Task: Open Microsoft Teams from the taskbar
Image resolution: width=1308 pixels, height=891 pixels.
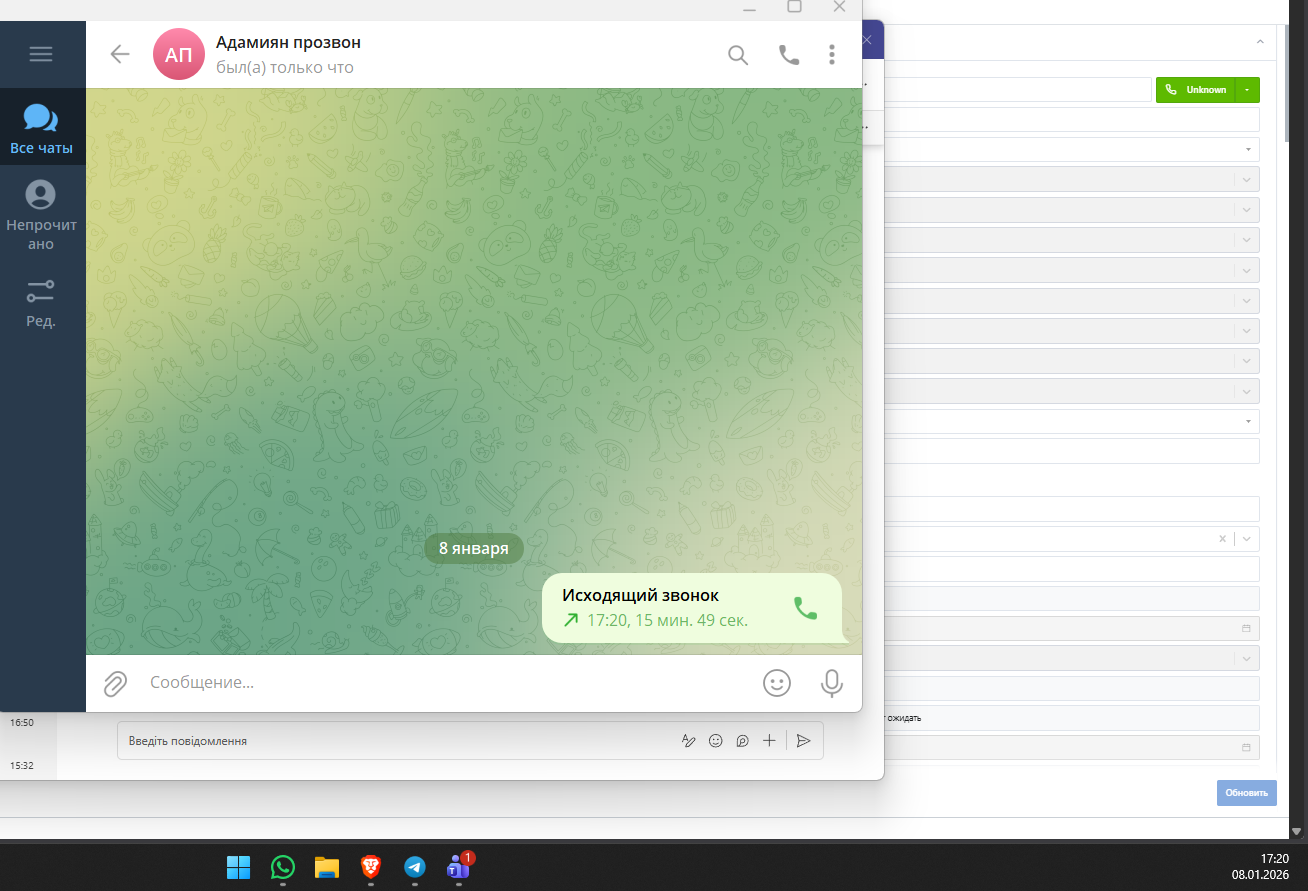Action: pos(459,867)
